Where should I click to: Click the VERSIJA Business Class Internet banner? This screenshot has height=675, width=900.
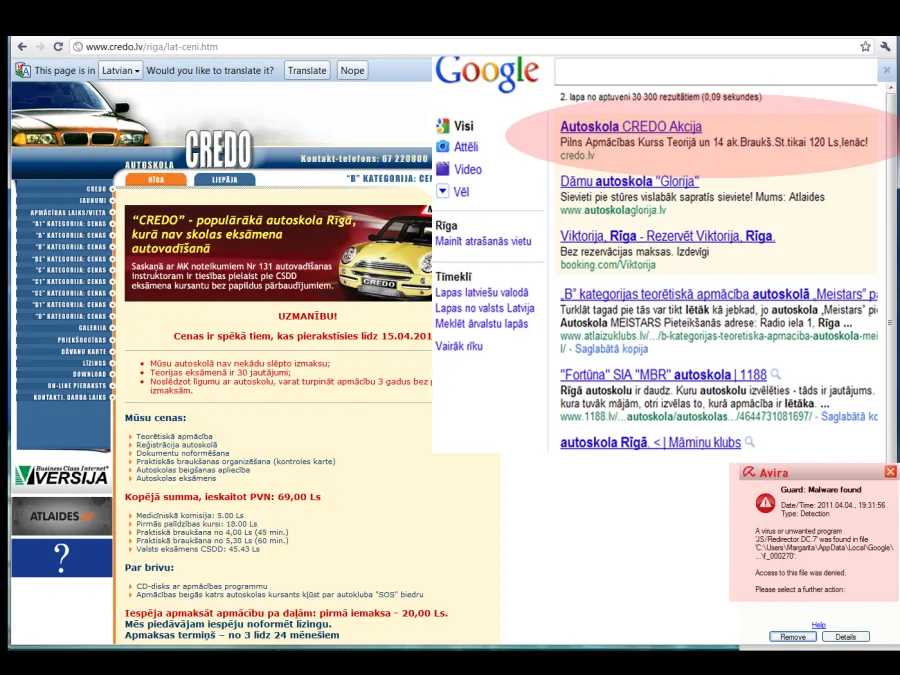(61, 475)
